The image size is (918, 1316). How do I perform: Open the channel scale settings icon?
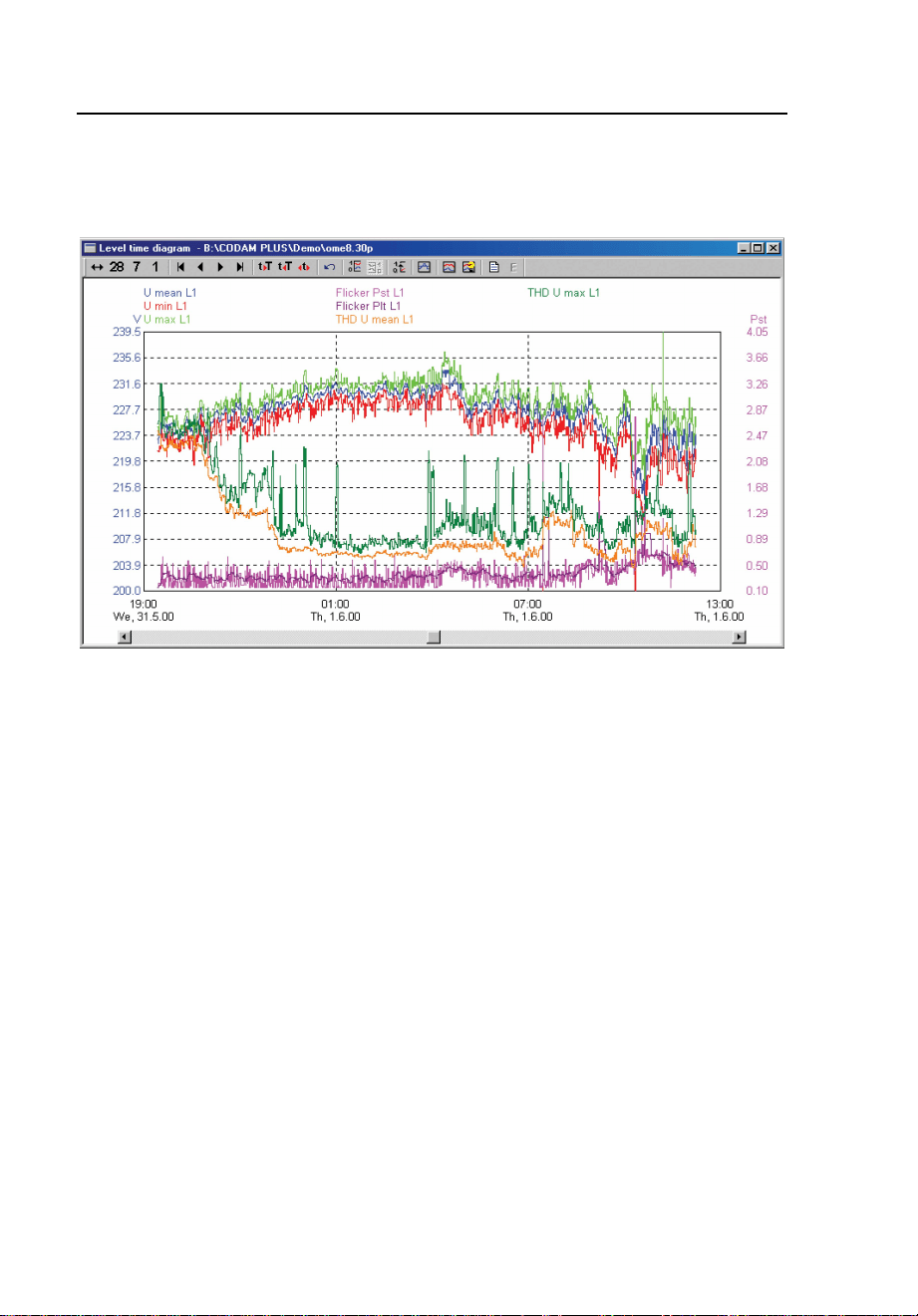(356, 267)
